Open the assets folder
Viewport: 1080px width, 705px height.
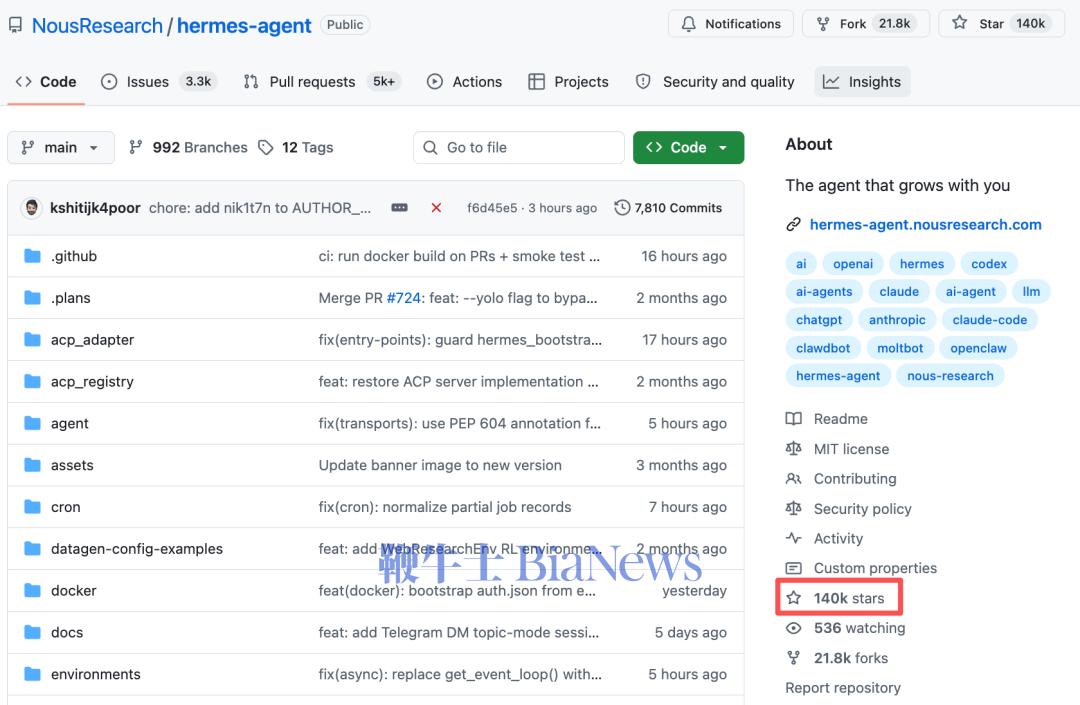72,465
